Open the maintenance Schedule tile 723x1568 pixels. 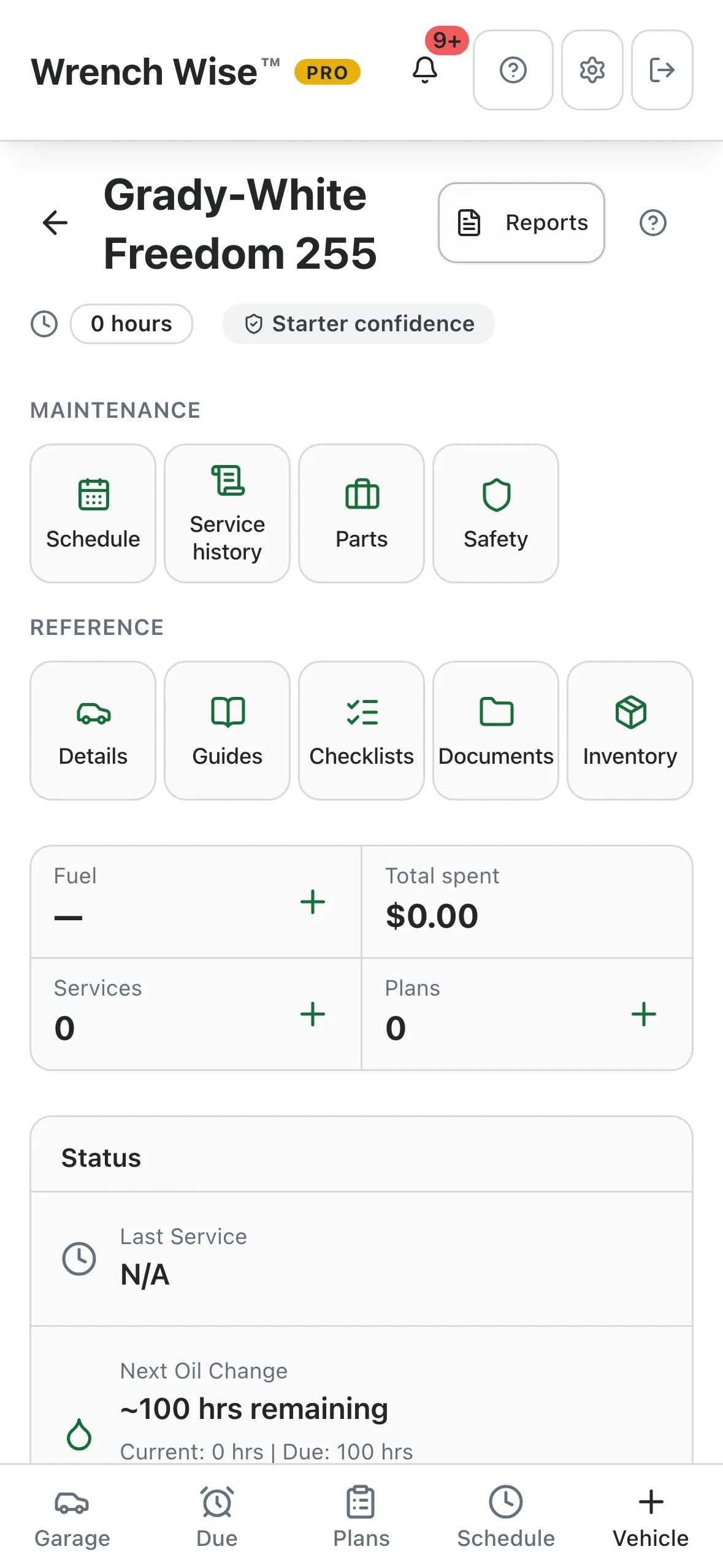[x=93, y=513]
